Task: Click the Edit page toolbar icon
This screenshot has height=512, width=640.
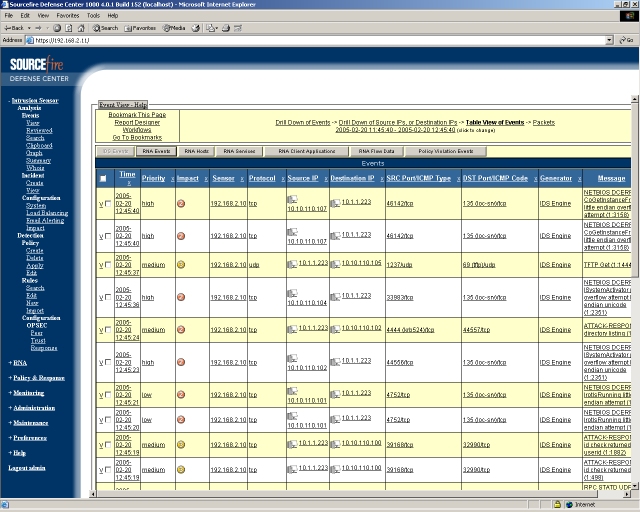Action: coord(238,28)
